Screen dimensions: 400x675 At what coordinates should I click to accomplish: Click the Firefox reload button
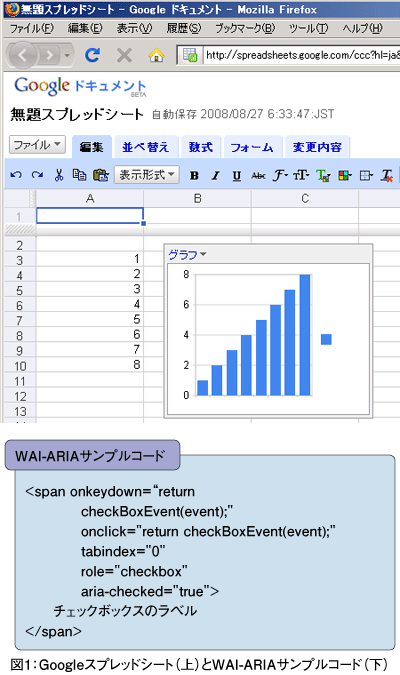(x=93, y=55)
